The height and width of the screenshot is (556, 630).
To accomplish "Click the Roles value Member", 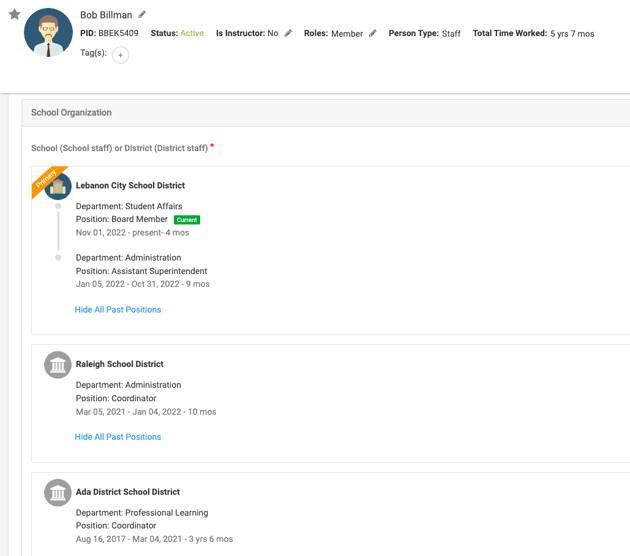I will pos(347,34).
